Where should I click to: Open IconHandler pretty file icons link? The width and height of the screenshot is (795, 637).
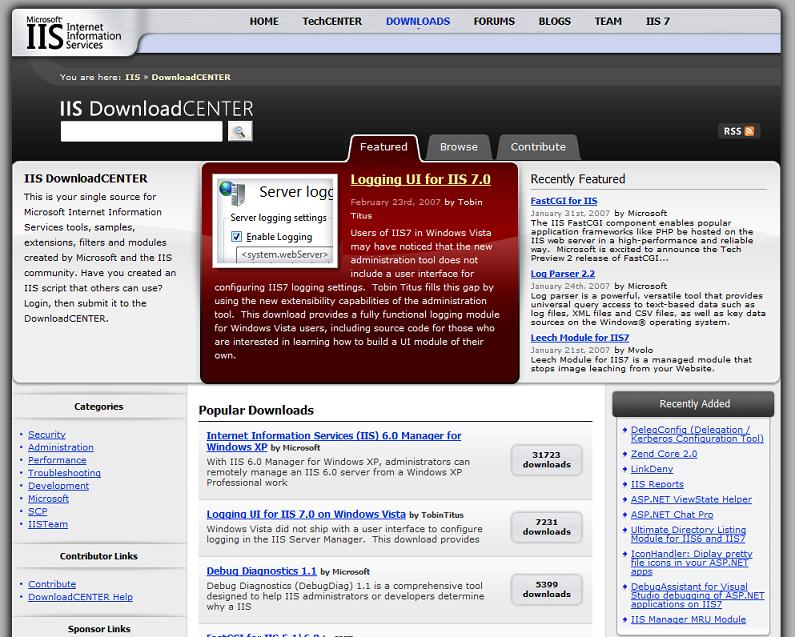(692, 562)
